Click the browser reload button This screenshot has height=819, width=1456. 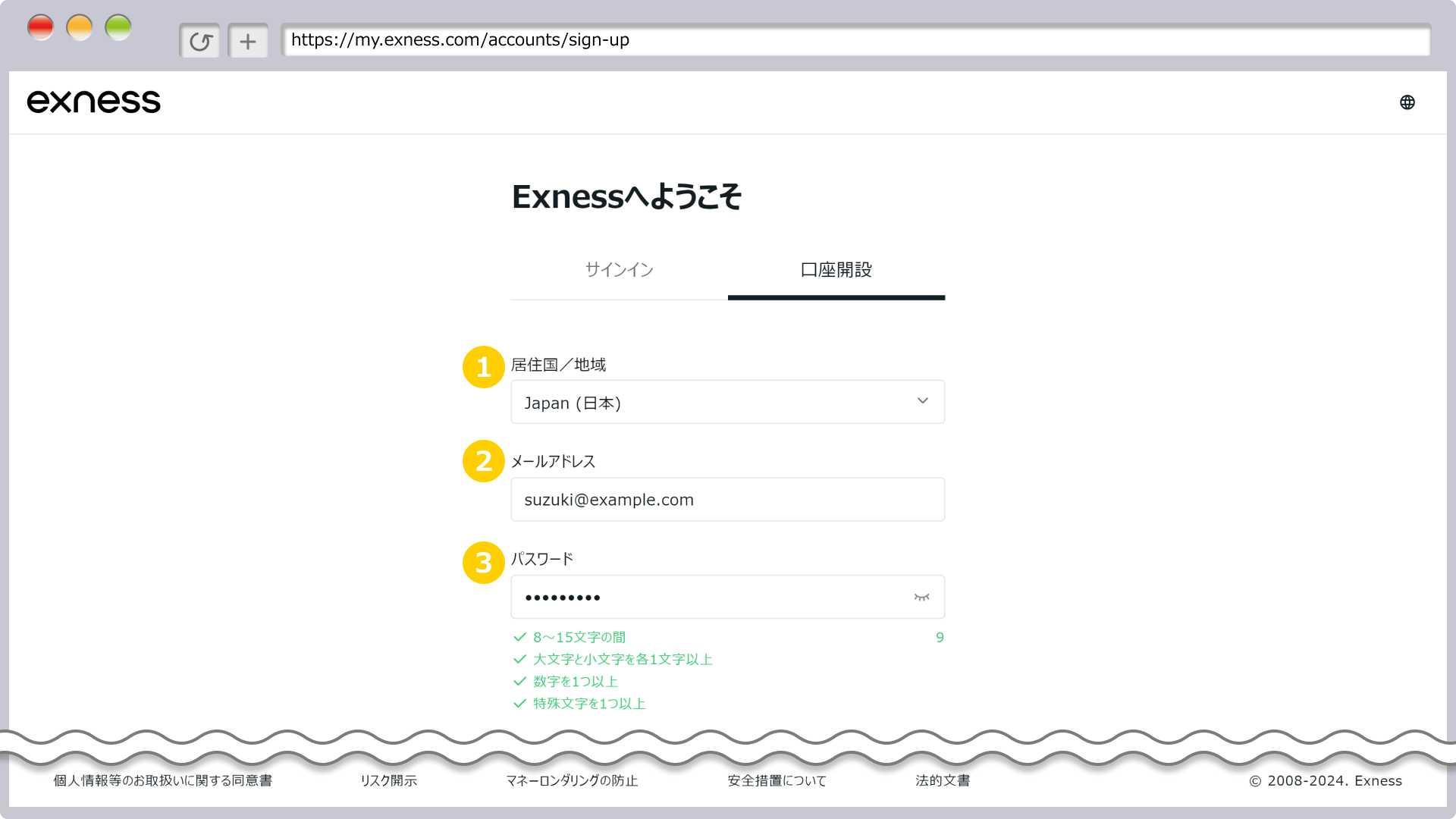(200, 41)
